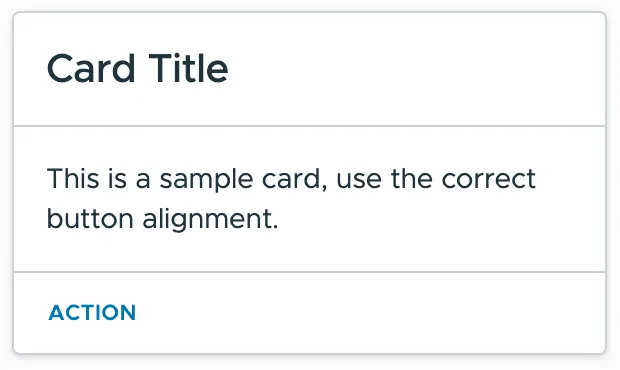This screenshot has width=620, height=370.
Task: Select the first line of card description
Action: pyautogui.click(x=291, y=179)
